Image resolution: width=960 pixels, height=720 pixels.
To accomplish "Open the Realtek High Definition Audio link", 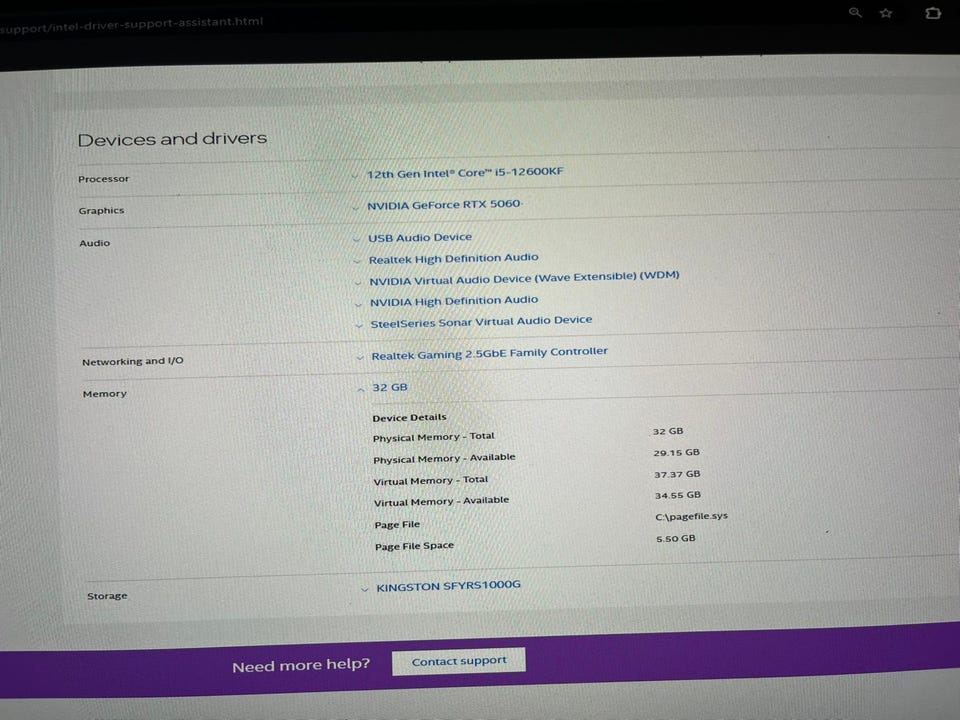I will 454,258.
